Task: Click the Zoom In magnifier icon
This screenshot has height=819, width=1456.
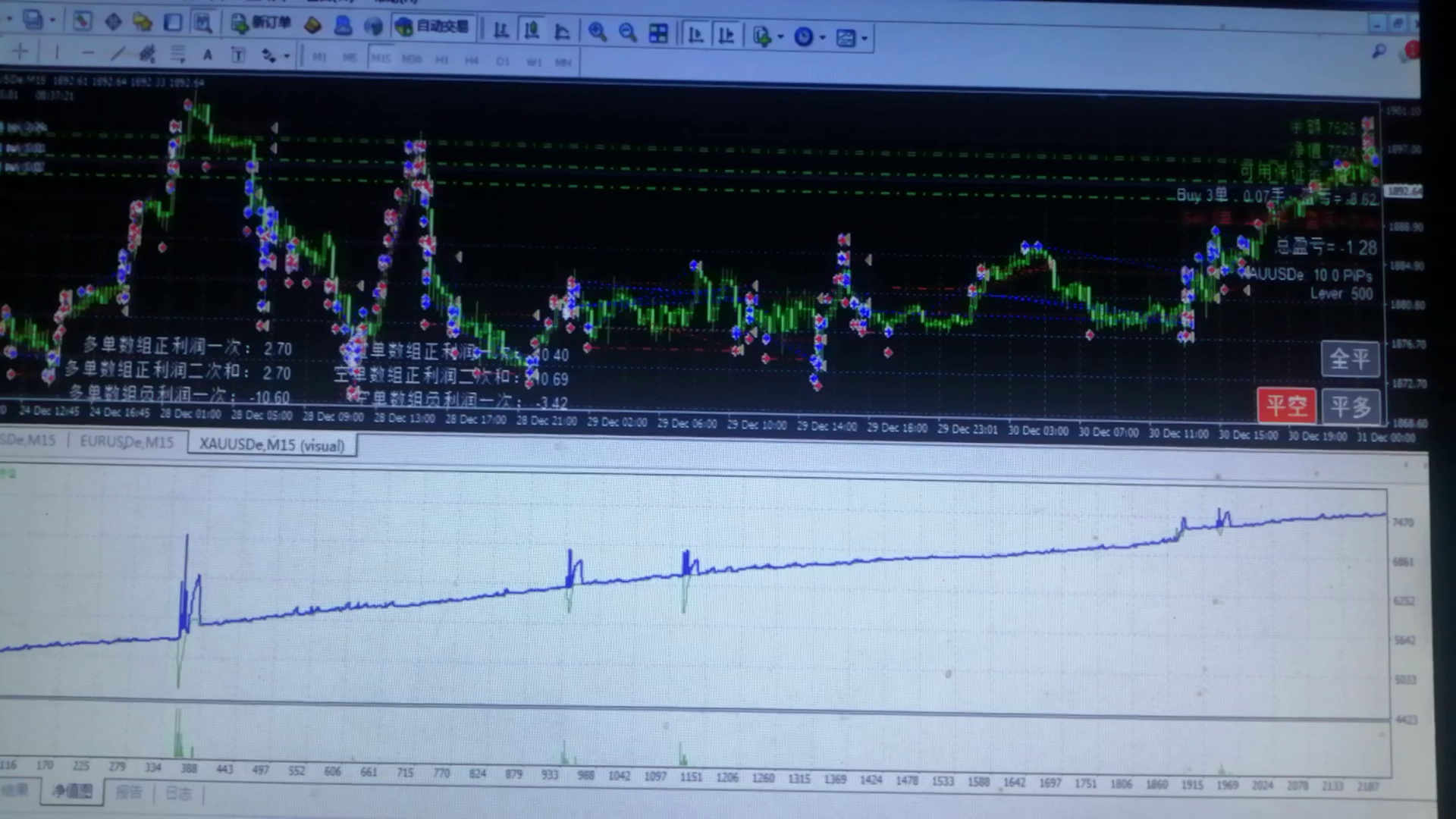Action: tap(598, 33)
